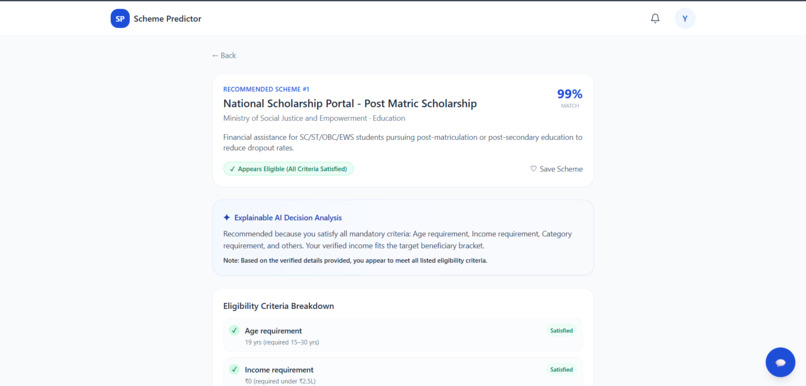The height and width of the screenshot is (386, 806).
Task: Click the Scheme Predictor brand name
Action: 168,19
